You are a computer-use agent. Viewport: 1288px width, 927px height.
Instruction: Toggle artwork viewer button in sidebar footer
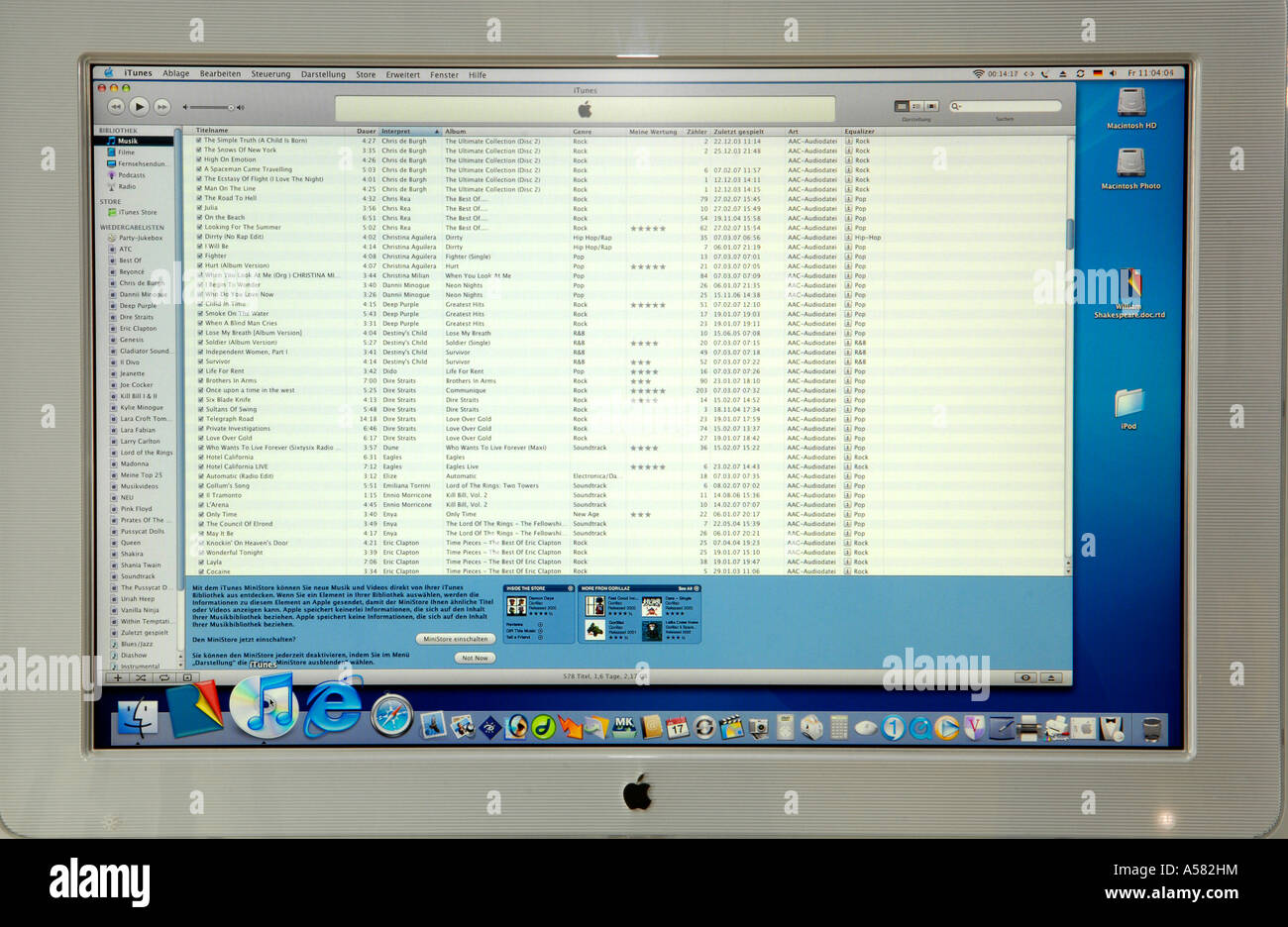[187, 678]
